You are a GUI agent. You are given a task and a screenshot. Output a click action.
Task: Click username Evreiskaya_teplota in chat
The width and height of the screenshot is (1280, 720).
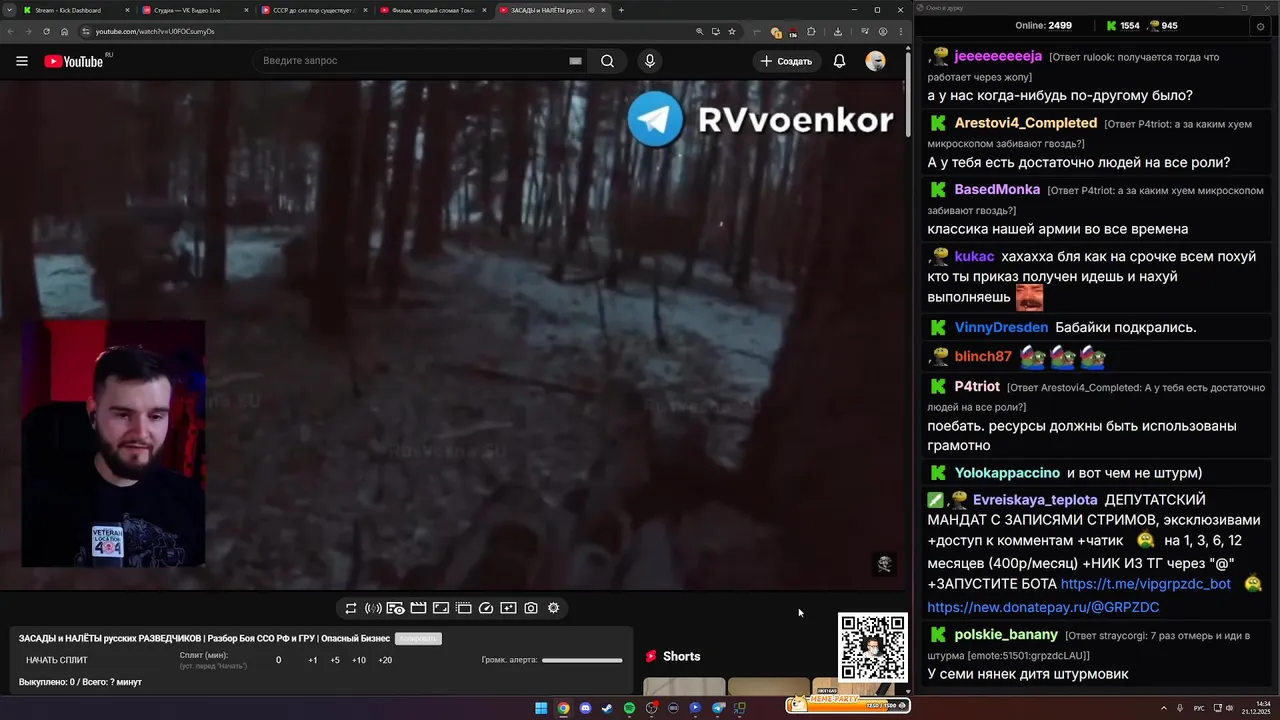pos(1035,500)
